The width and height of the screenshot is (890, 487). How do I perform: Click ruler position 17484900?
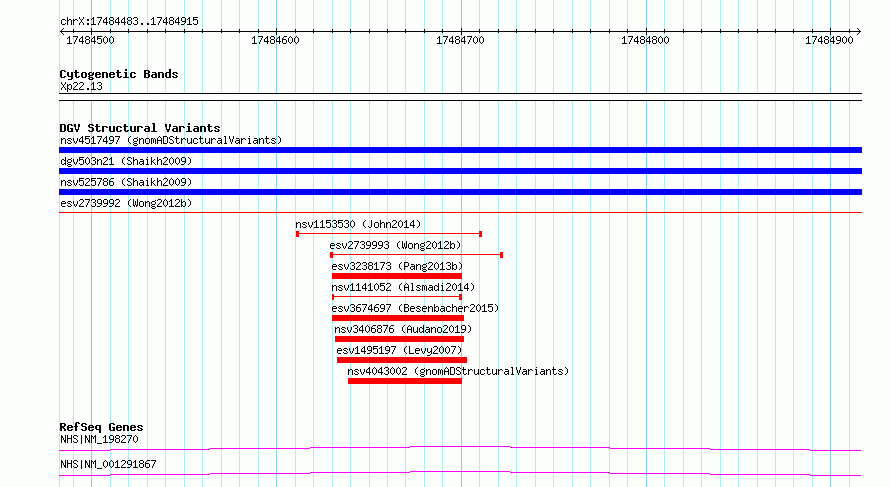(829, 40)
